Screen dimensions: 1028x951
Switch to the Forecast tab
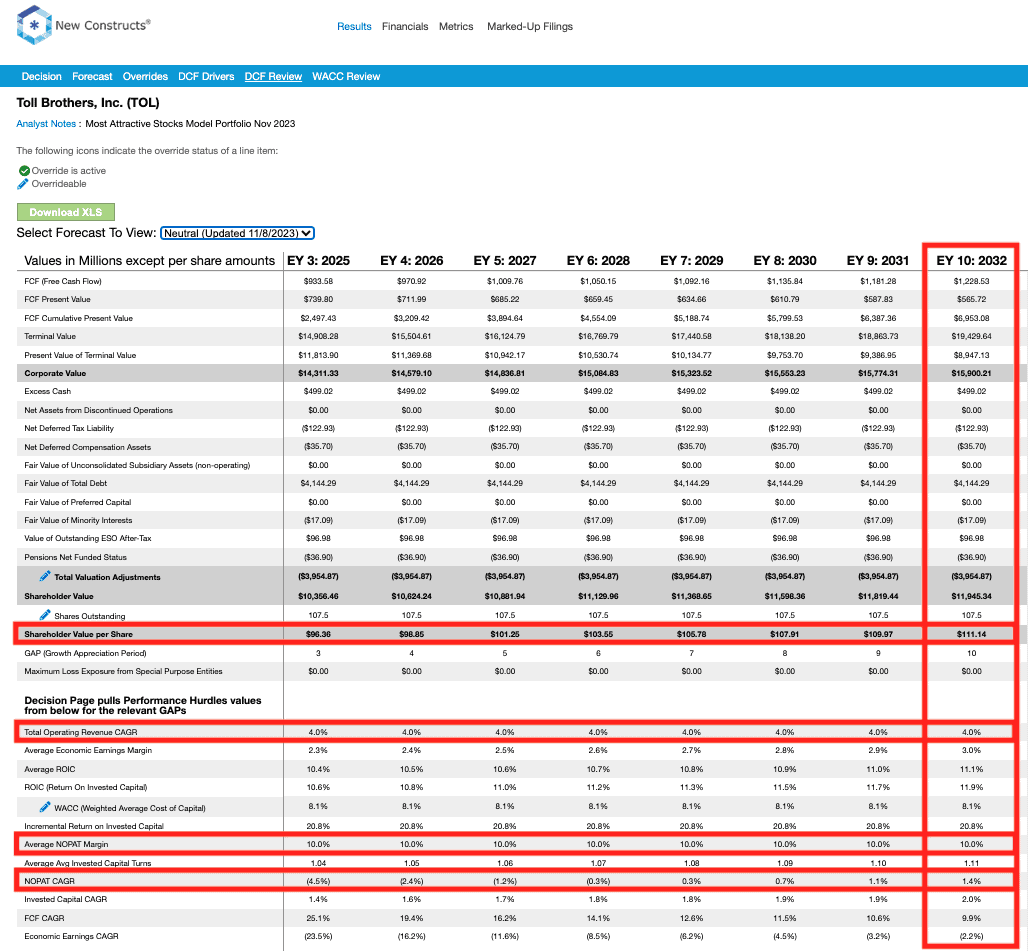(x=92, y=76)
